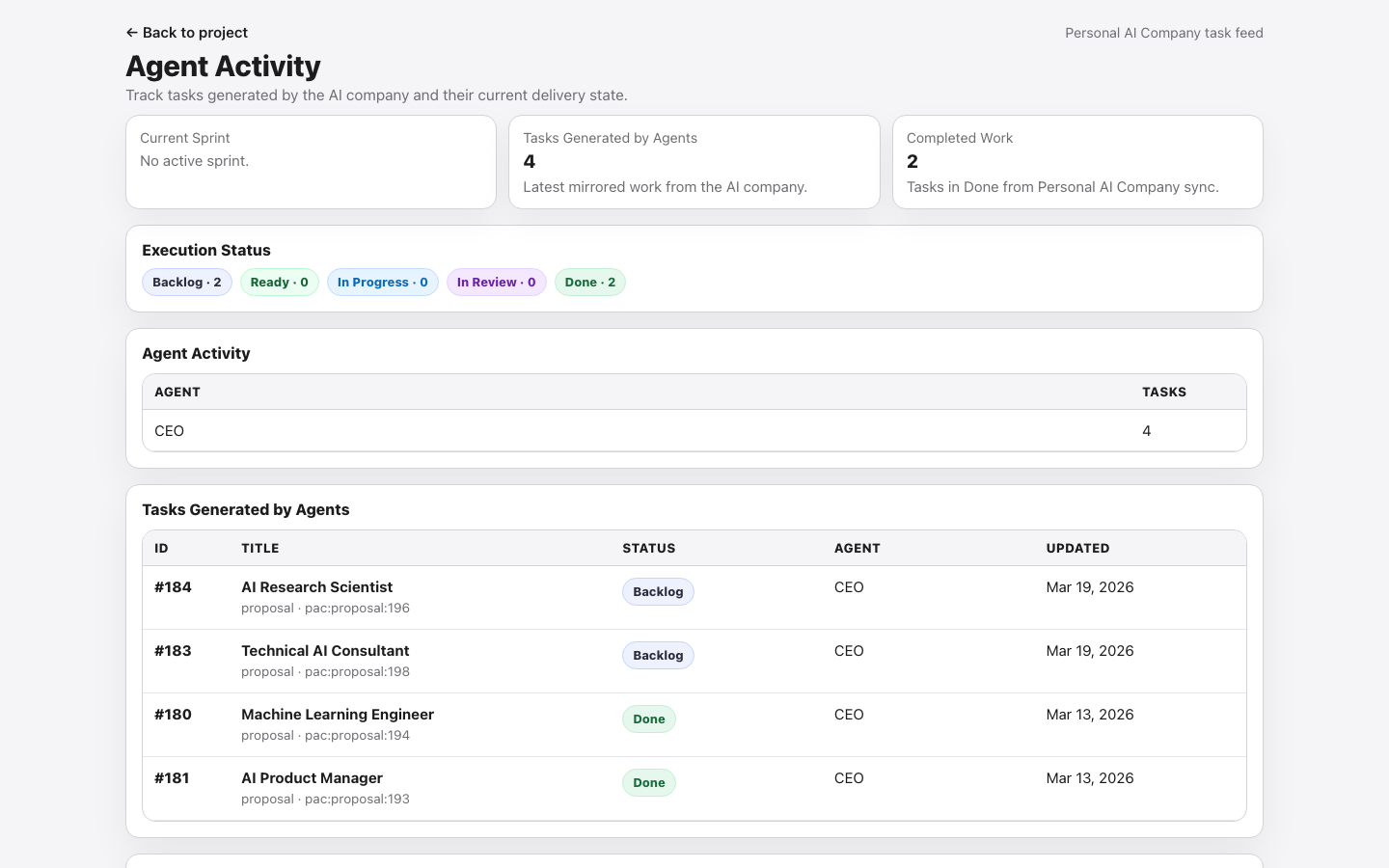Click the AGENT column header in tasks table

click(858, 549)
